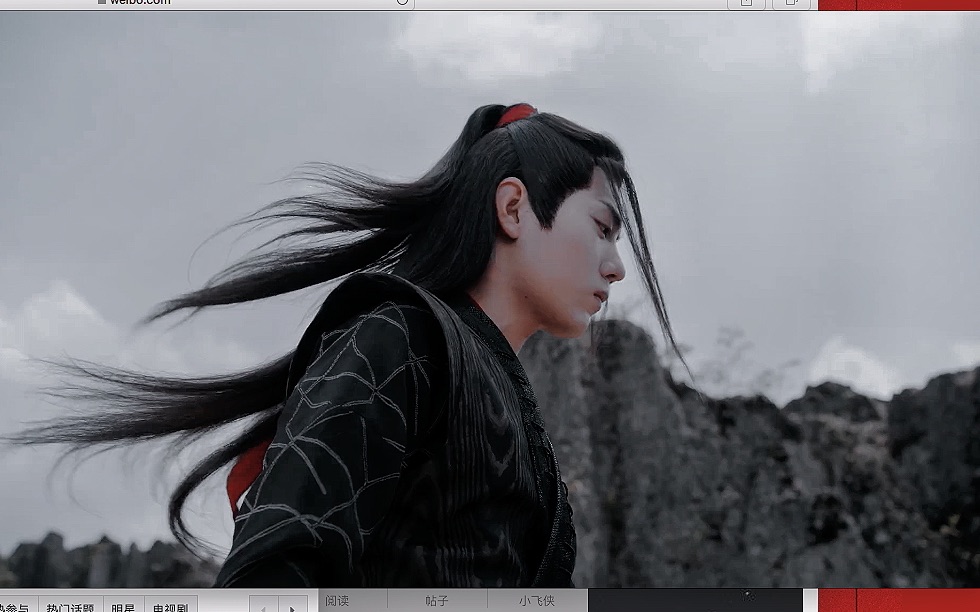This screenshot has height=612, width=980.
Task: Select the 帖子 tab
Action: pos(437,601)
